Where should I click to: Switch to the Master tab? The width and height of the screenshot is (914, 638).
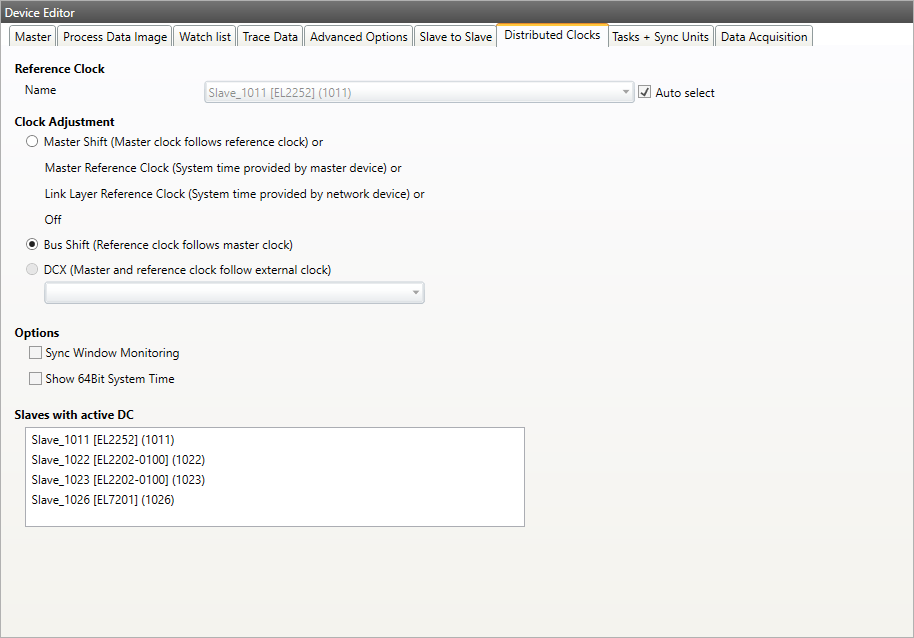(x=33, y=37)
